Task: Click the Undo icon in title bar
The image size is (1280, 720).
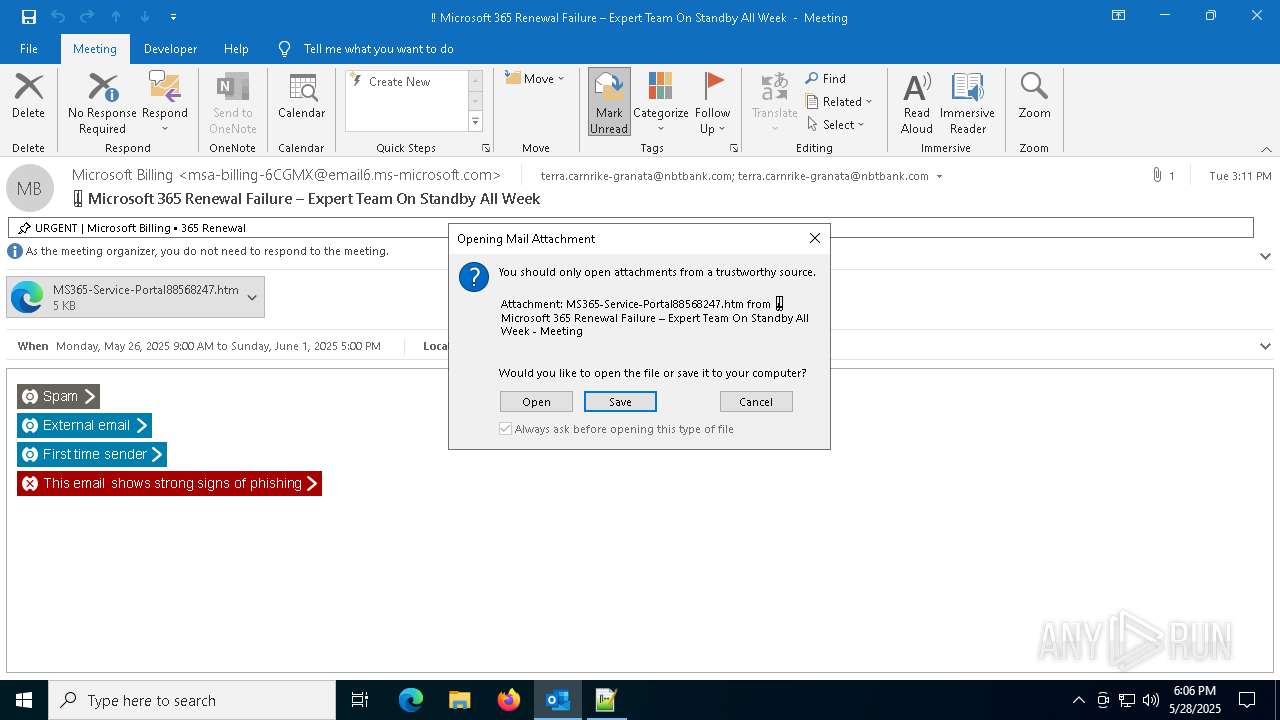Action: coord(58,17)
